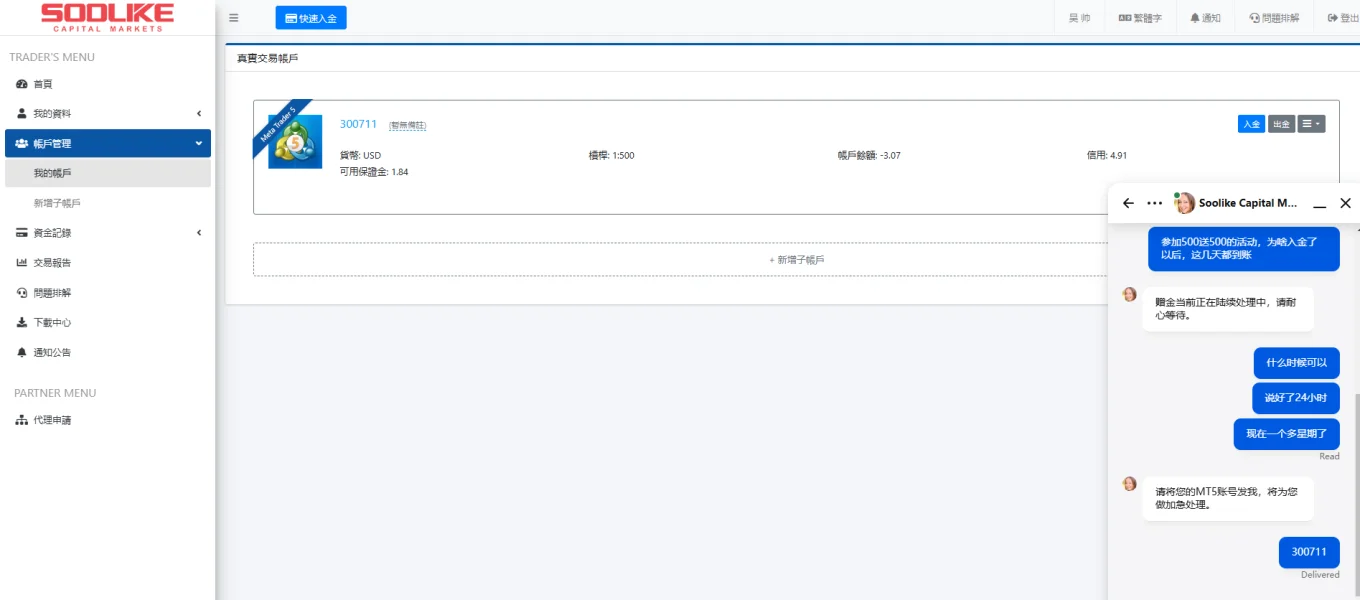Open 通知 notifications in top bar
Image resolution: width=1360 pixels, height=600 pixels.
click(1205, 18)
